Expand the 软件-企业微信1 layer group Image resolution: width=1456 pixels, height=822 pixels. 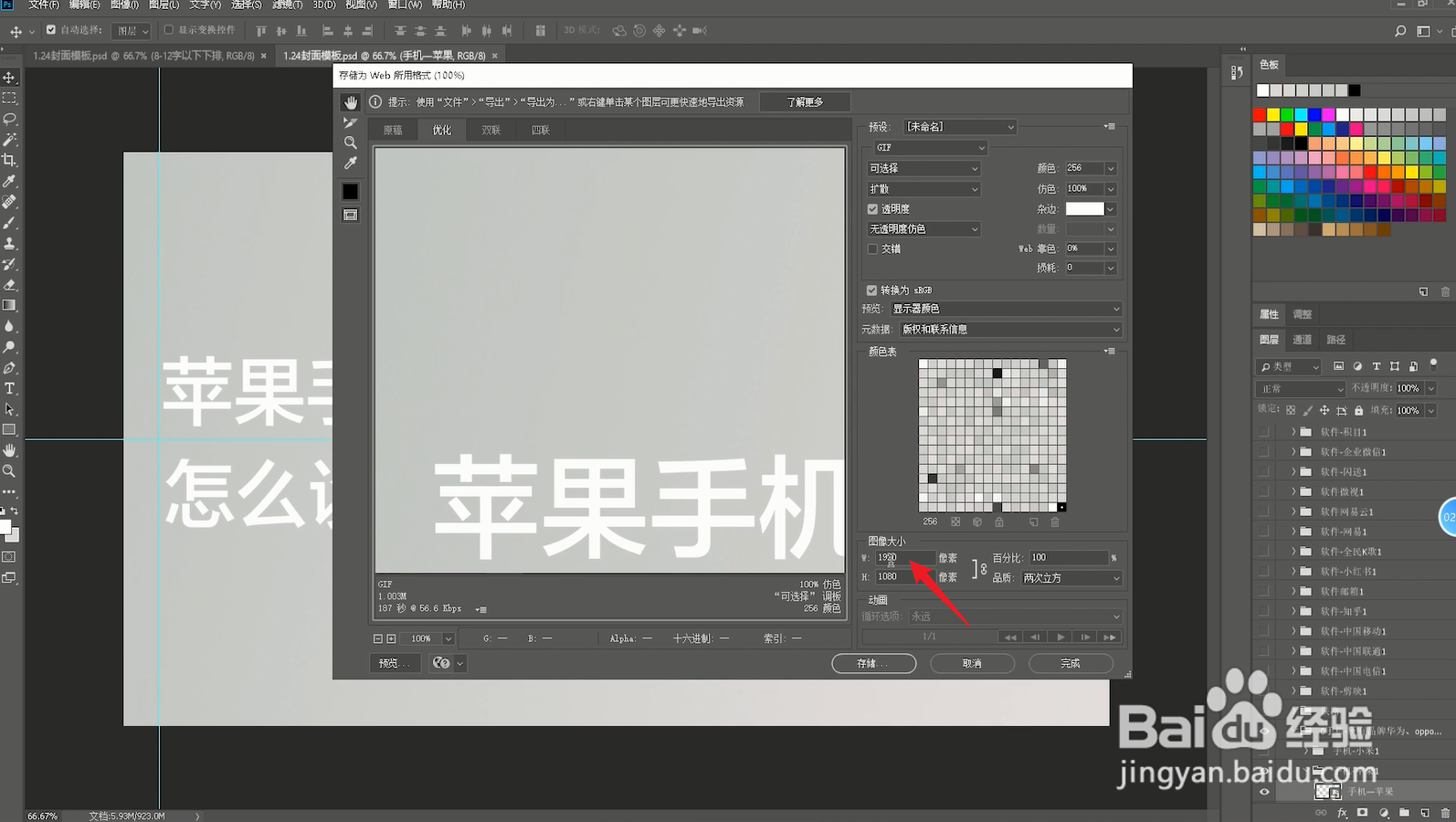[1293, 452]
